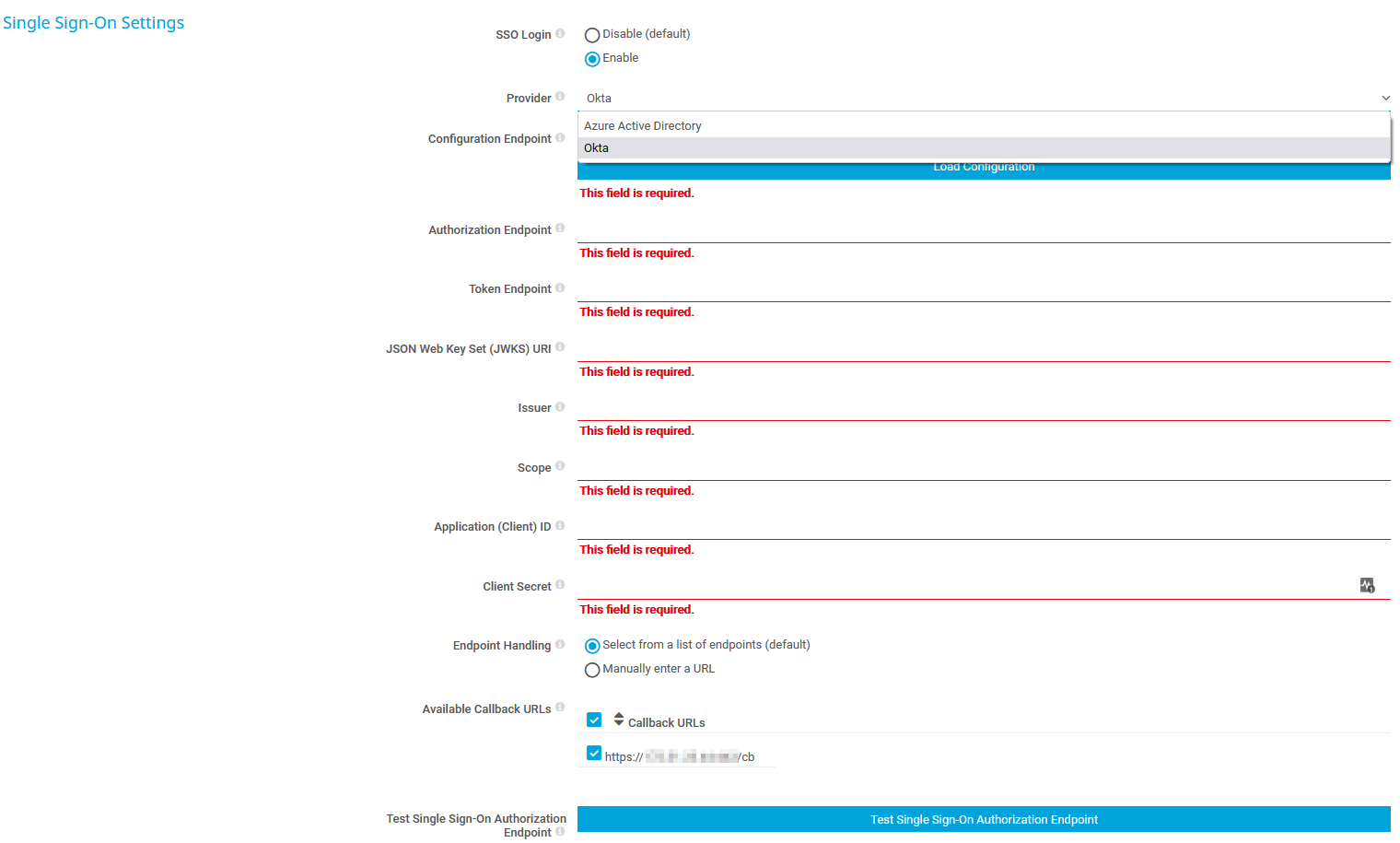Click the JWKS URI info icon
This screenshot has width=1400, height=843.
(560, 347)
